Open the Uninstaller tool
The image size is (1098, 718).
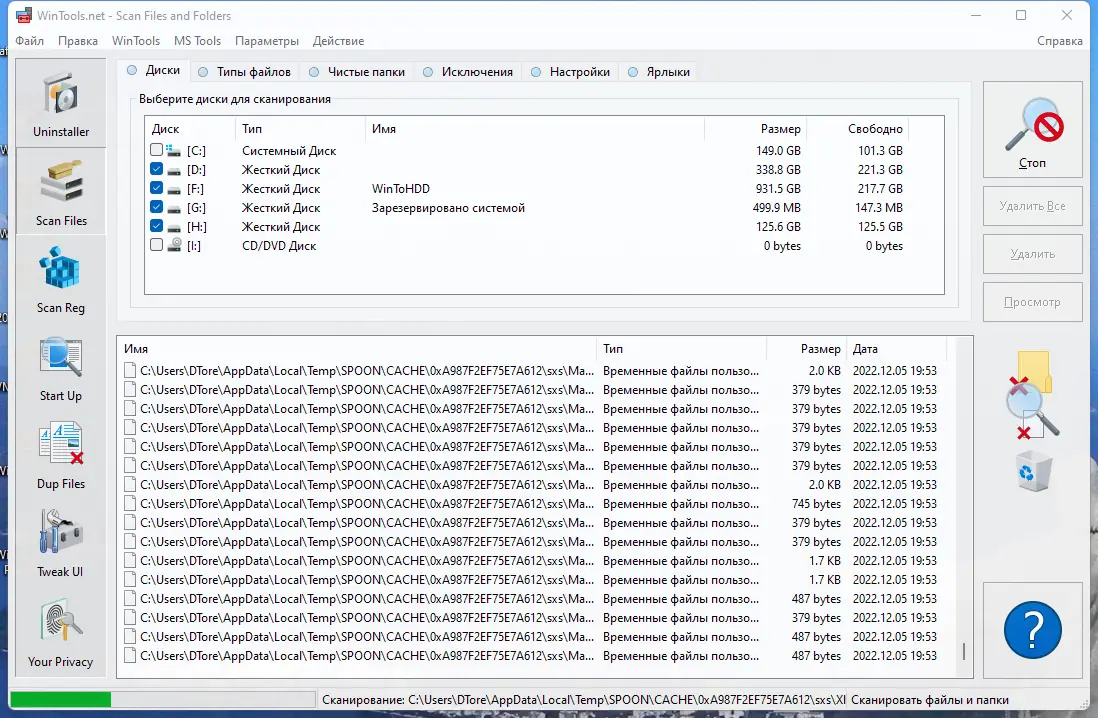coord(61,103)
